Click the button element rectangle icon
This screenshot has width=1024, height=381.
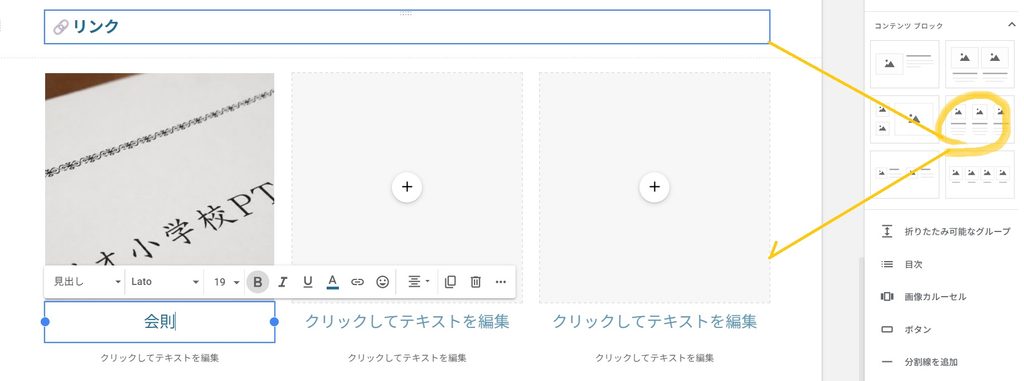pos(887,329)
